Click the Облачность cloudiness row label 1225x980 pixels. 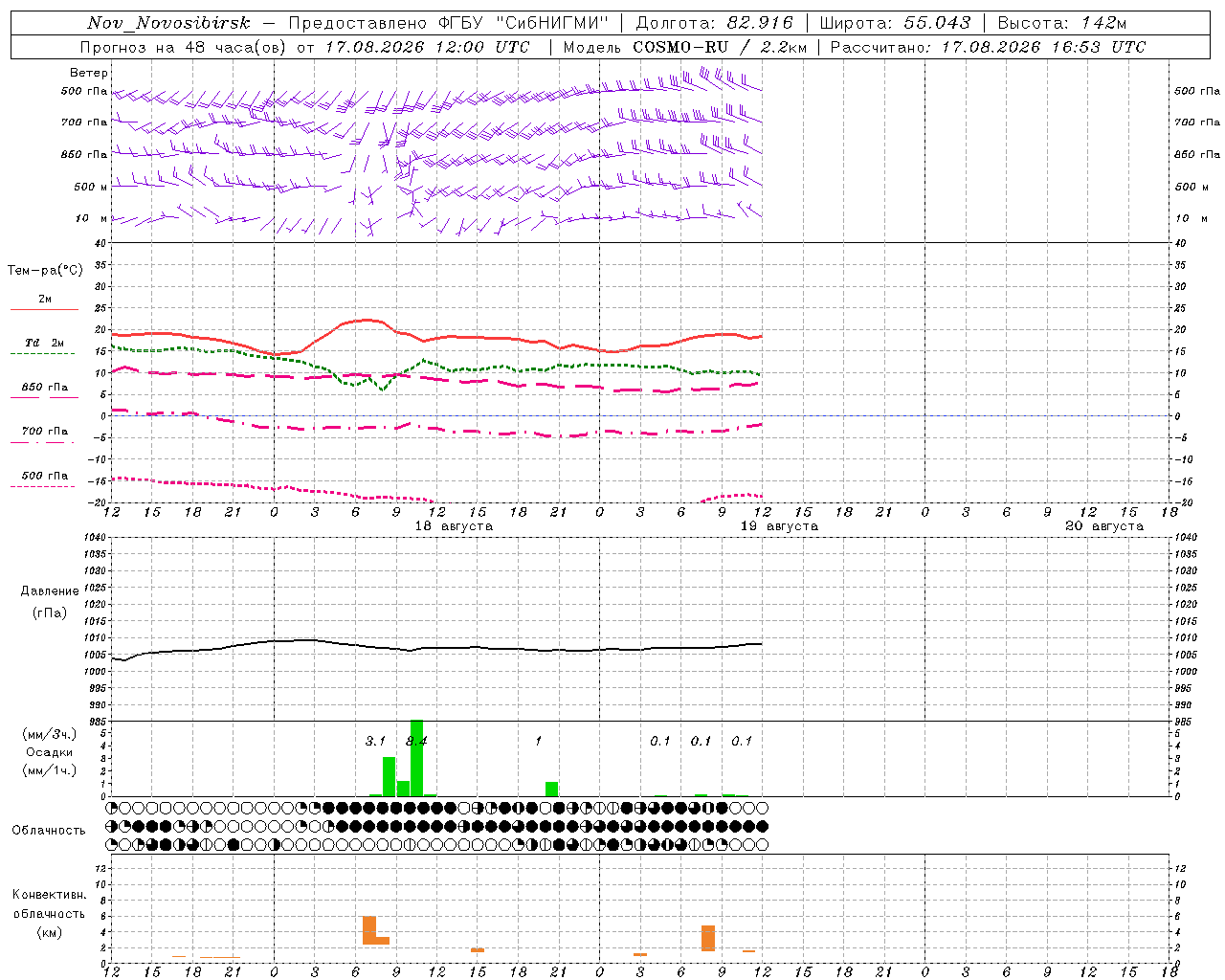point(49,830)
